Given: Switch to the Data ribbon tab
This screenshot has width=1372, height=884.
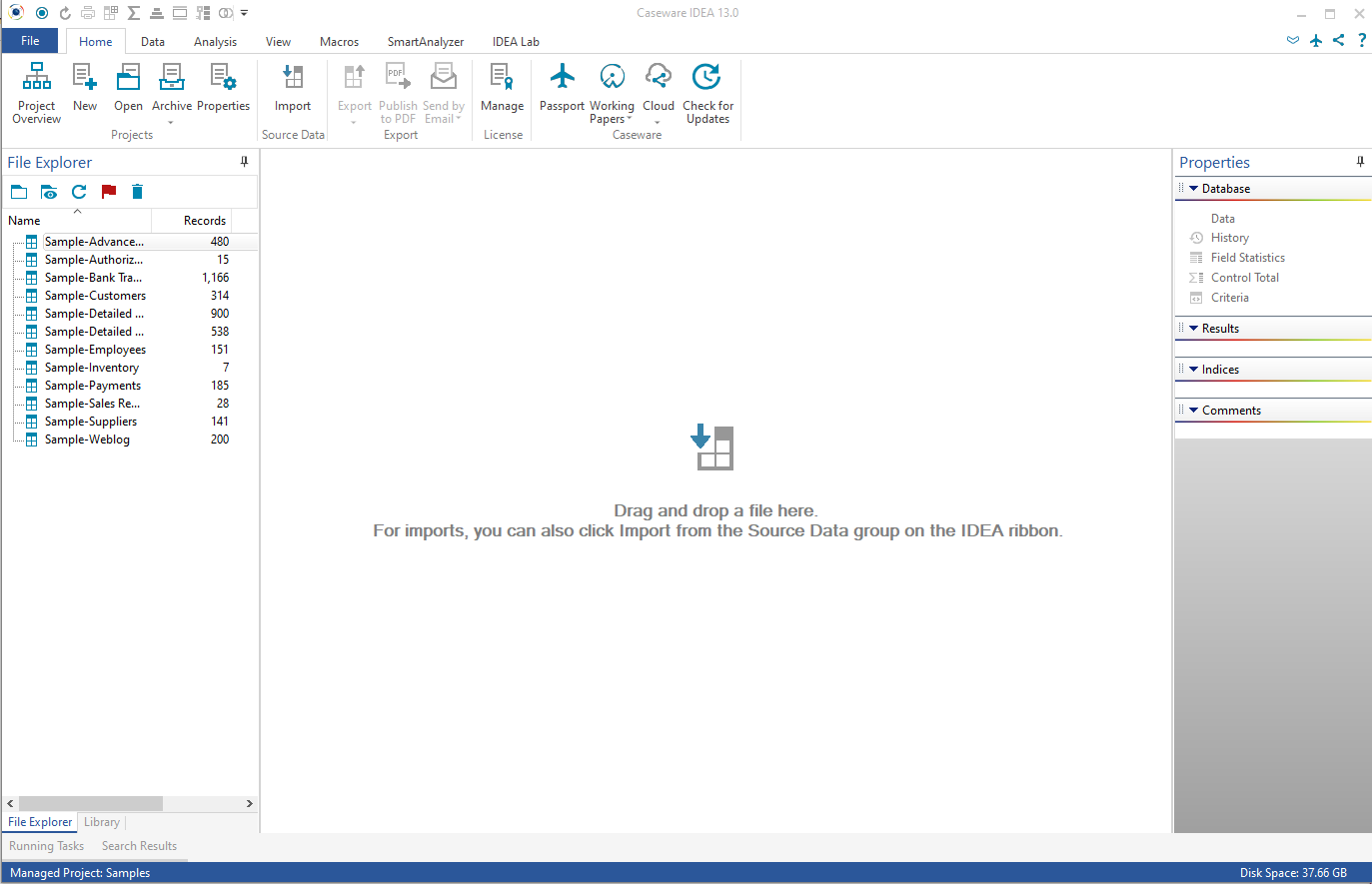Looking at the screenshot, I should pos(153,42).
